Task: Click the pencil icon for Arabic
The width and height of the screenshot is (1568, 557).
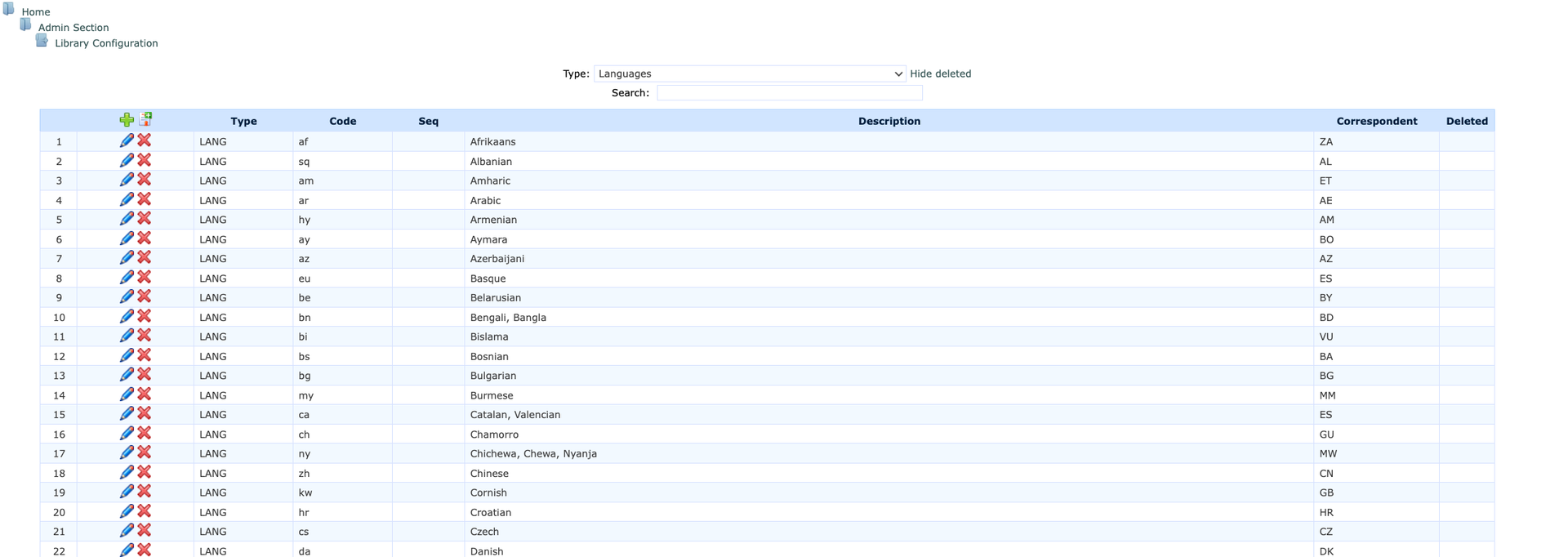Action: 127,200
